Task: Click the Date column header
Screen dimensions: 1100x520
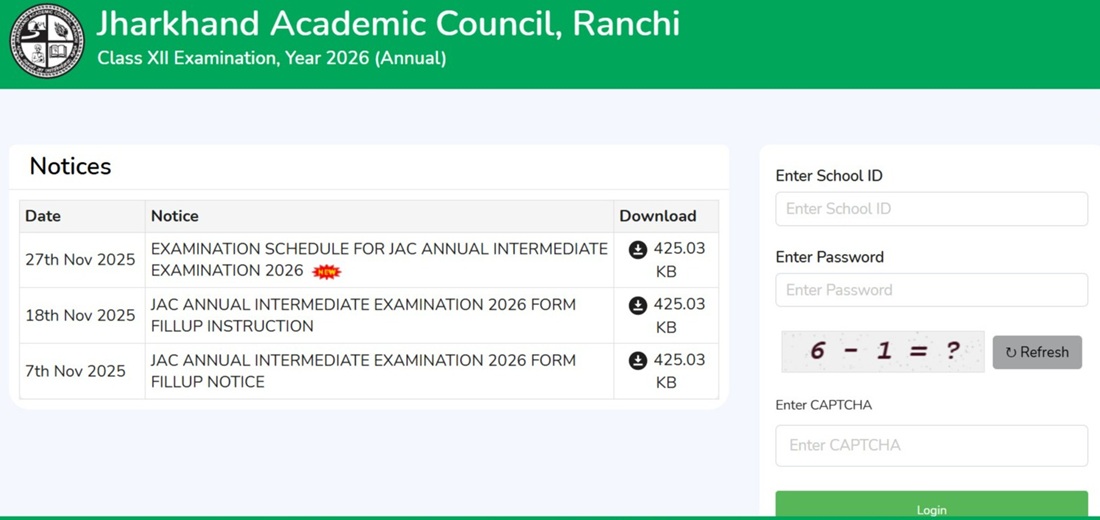Action: point(43,216)
